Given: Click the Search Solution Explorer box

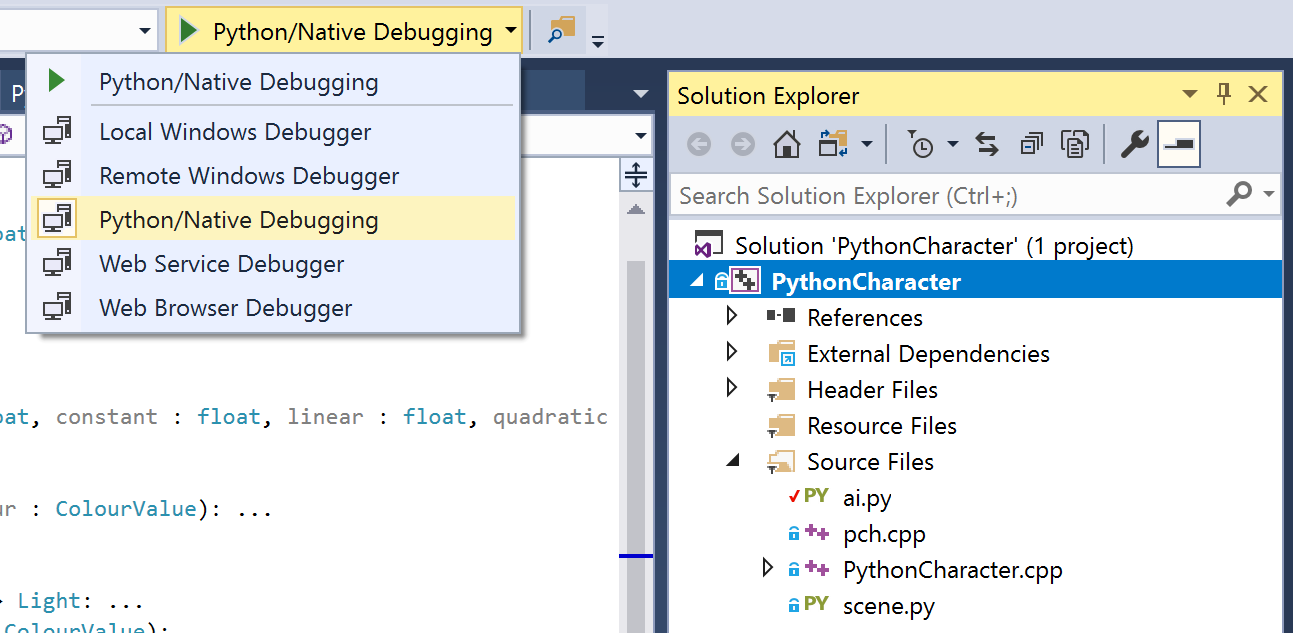Looking at the screenshot, I should [950, 195].
